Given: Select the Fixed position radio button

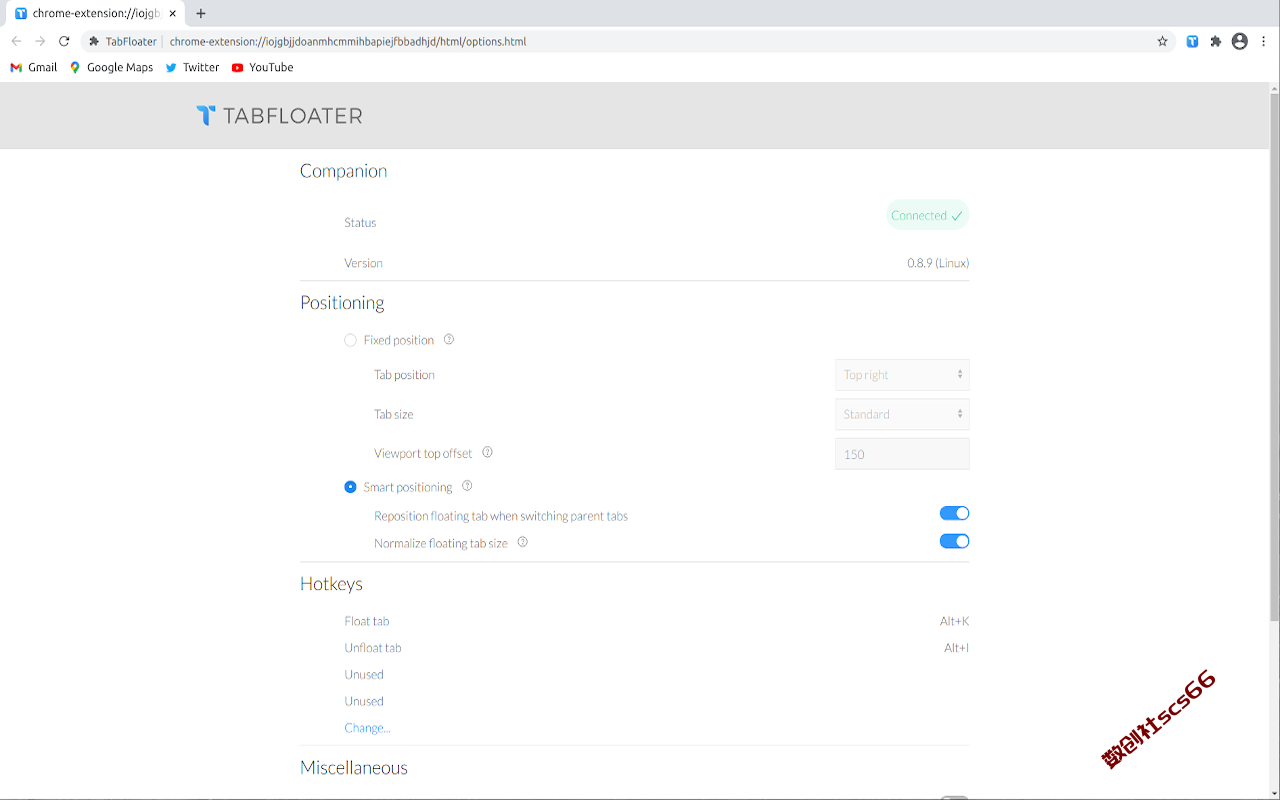Looking at the screenshot, I should coord(350,340).
